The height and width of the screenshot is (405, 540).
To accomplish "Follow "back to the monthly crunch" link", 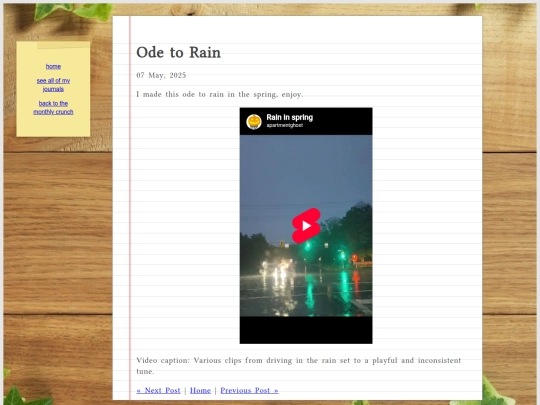I will pyautogui.click(x=53, y=107).
